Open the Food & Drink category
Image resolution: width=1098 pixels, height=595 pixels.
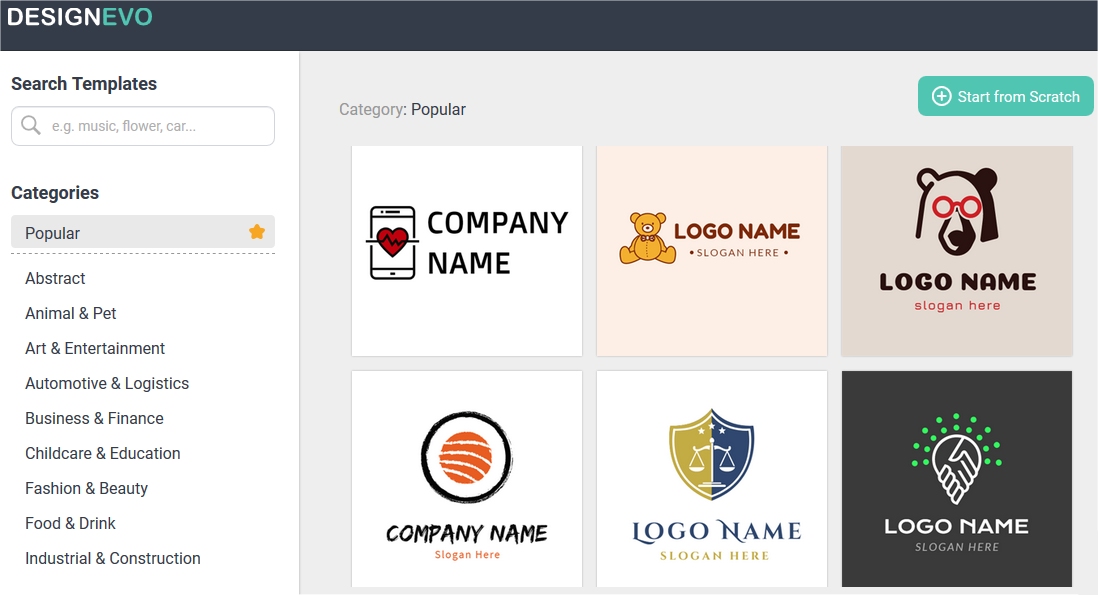pyautogui.click(x=71, y=523)
